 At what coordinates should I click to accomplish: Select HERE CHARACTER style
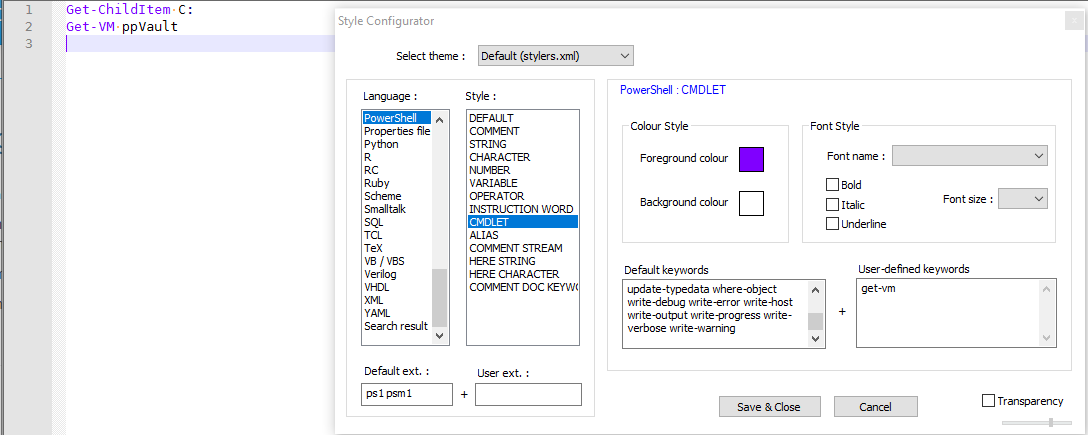[522, 274]
